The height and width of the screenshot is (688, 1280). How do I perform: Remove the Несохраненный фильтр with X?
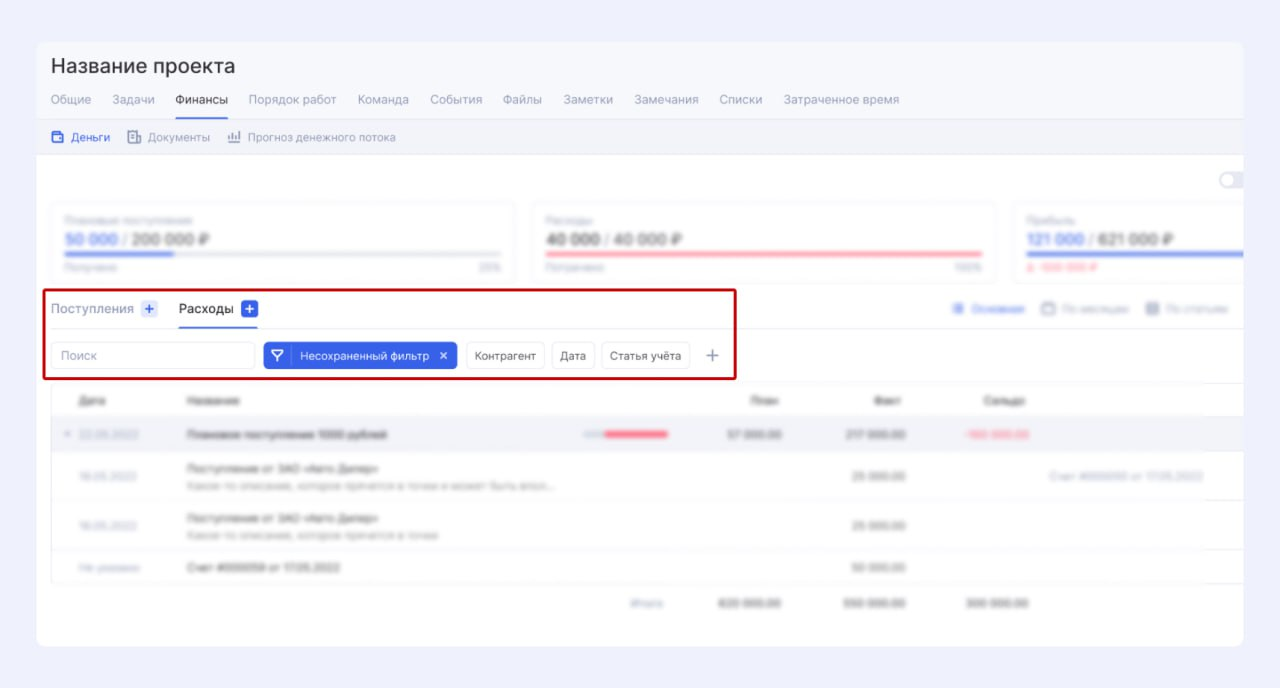click(x=443, y=356)
